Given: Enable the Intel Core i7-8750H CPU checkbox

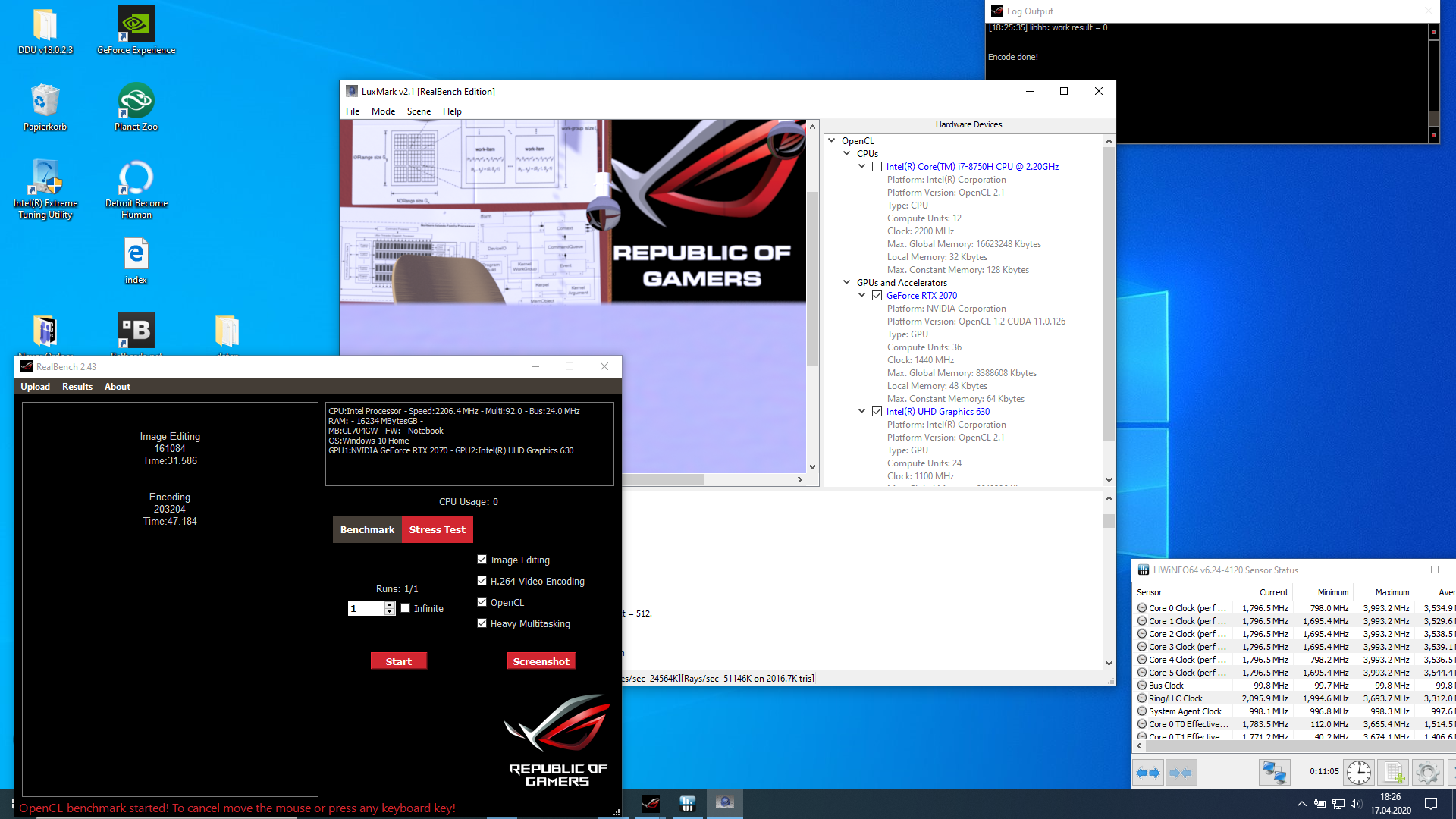Looking at the screenshot, I should click(877, 167).
